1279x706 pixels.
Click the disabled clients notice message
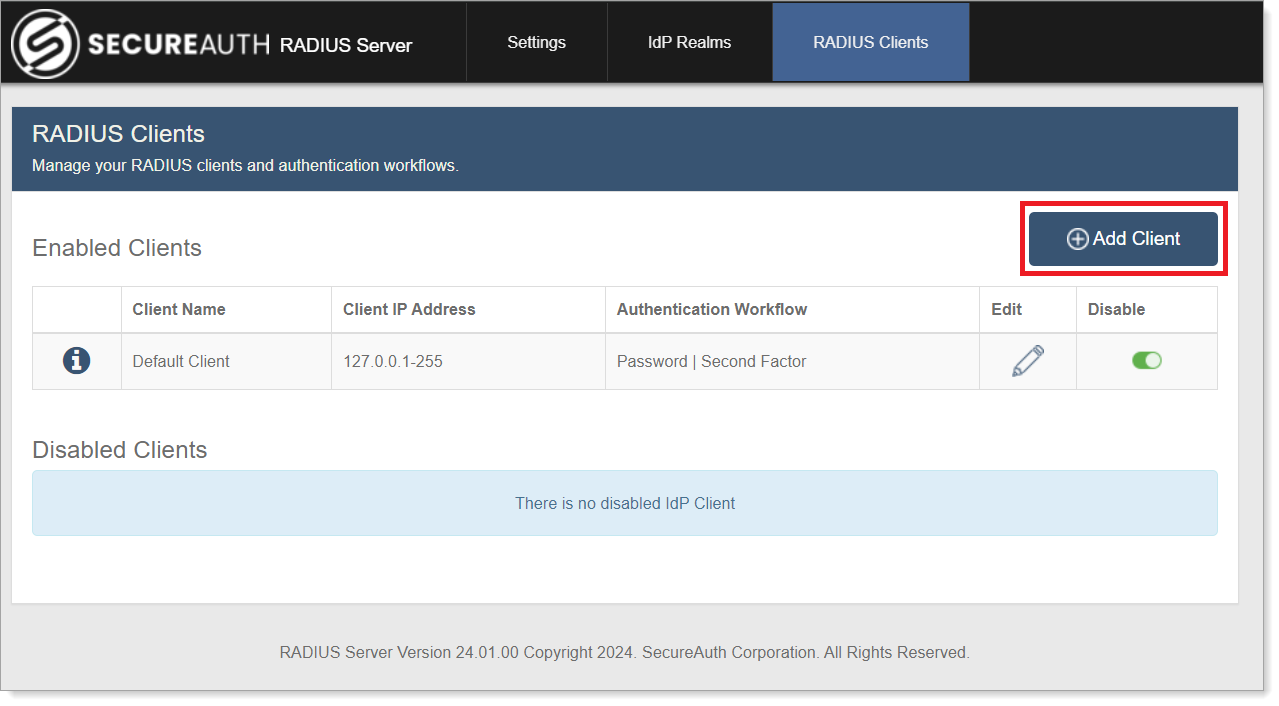pyautogui.click(x=625, y=503)
